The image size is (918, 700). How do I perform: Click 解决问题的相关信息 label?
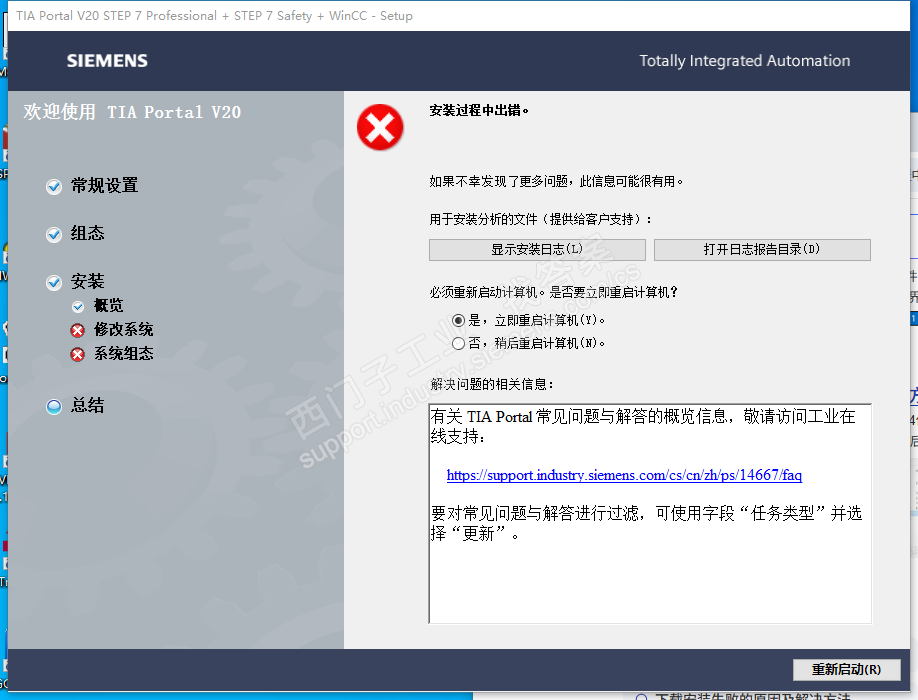click(x=492, y=385)
